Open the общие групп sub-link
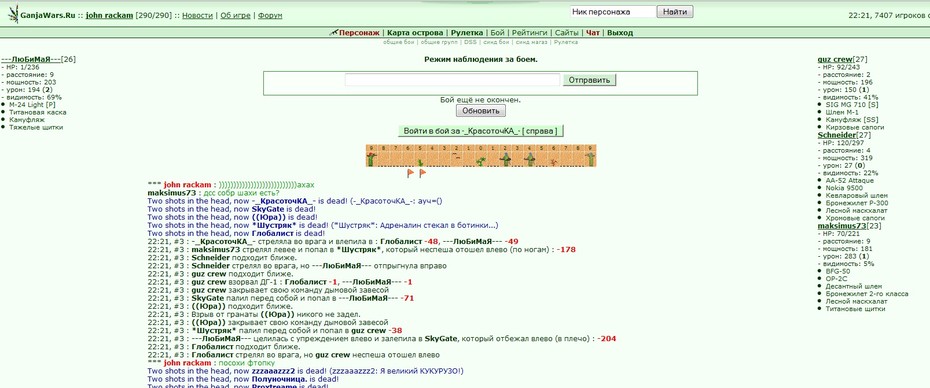The image size is (930, 388). click(x=440, y=42)
